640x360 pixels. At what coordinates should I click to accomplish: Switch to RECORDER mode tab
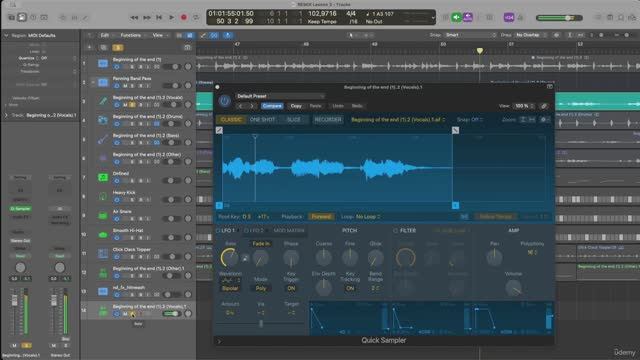pyautogui.click(x=328, y=120)
